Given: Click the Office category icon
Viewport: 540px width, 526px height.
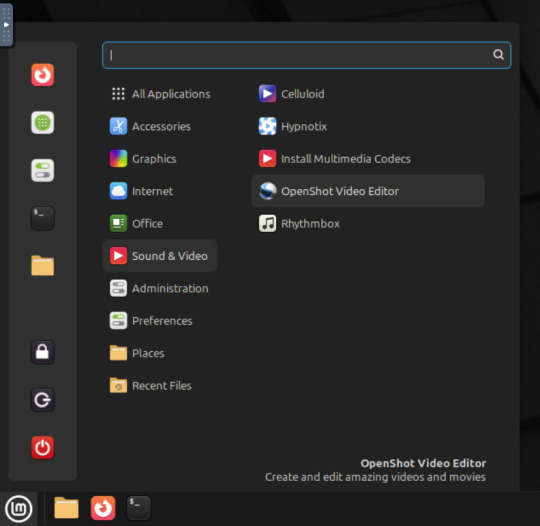Looking at the screenshot, I should (x=118, y=223).
